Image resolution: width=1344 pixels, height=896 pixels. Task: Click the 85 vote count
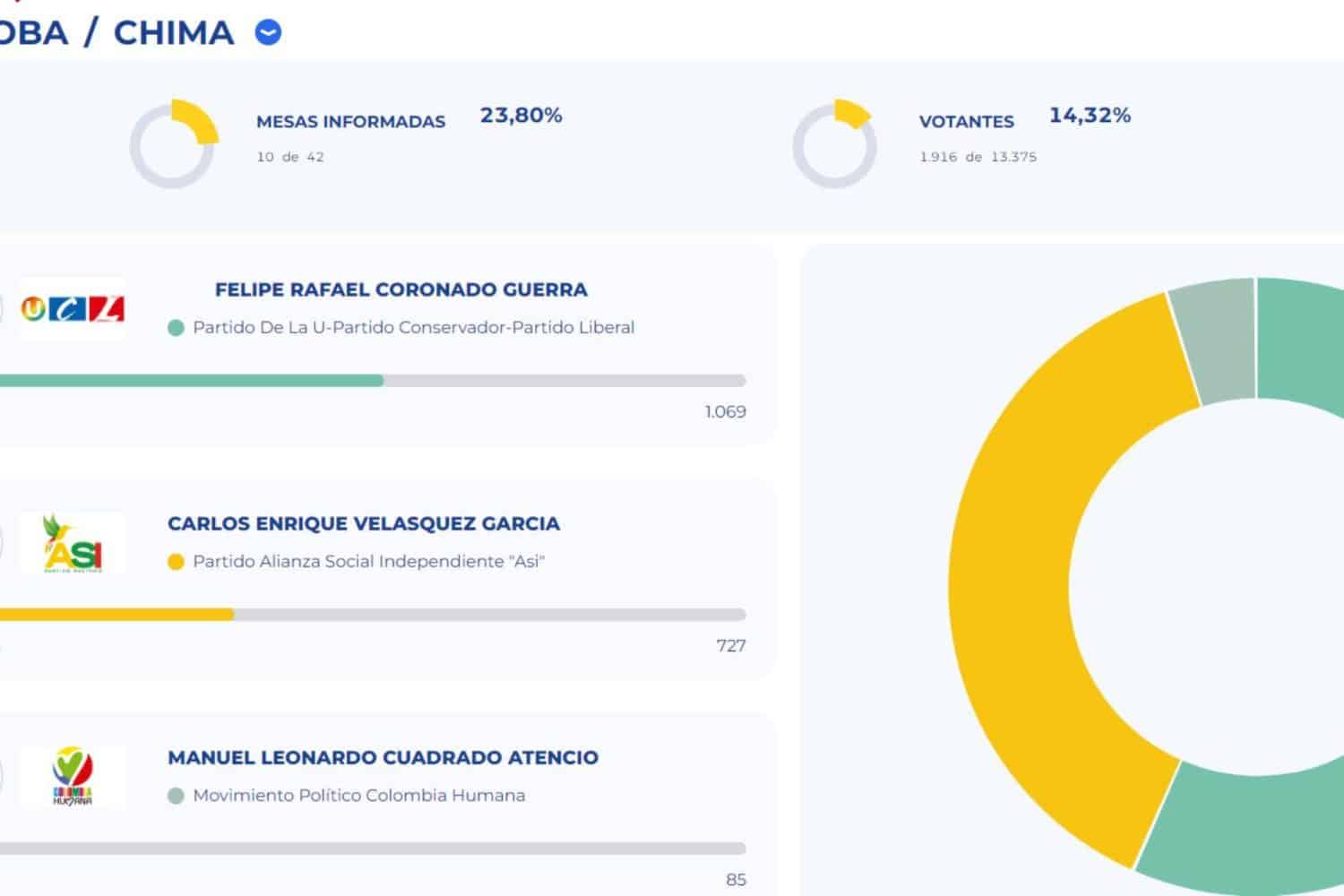pyautogui.click(x=737, y=880)
